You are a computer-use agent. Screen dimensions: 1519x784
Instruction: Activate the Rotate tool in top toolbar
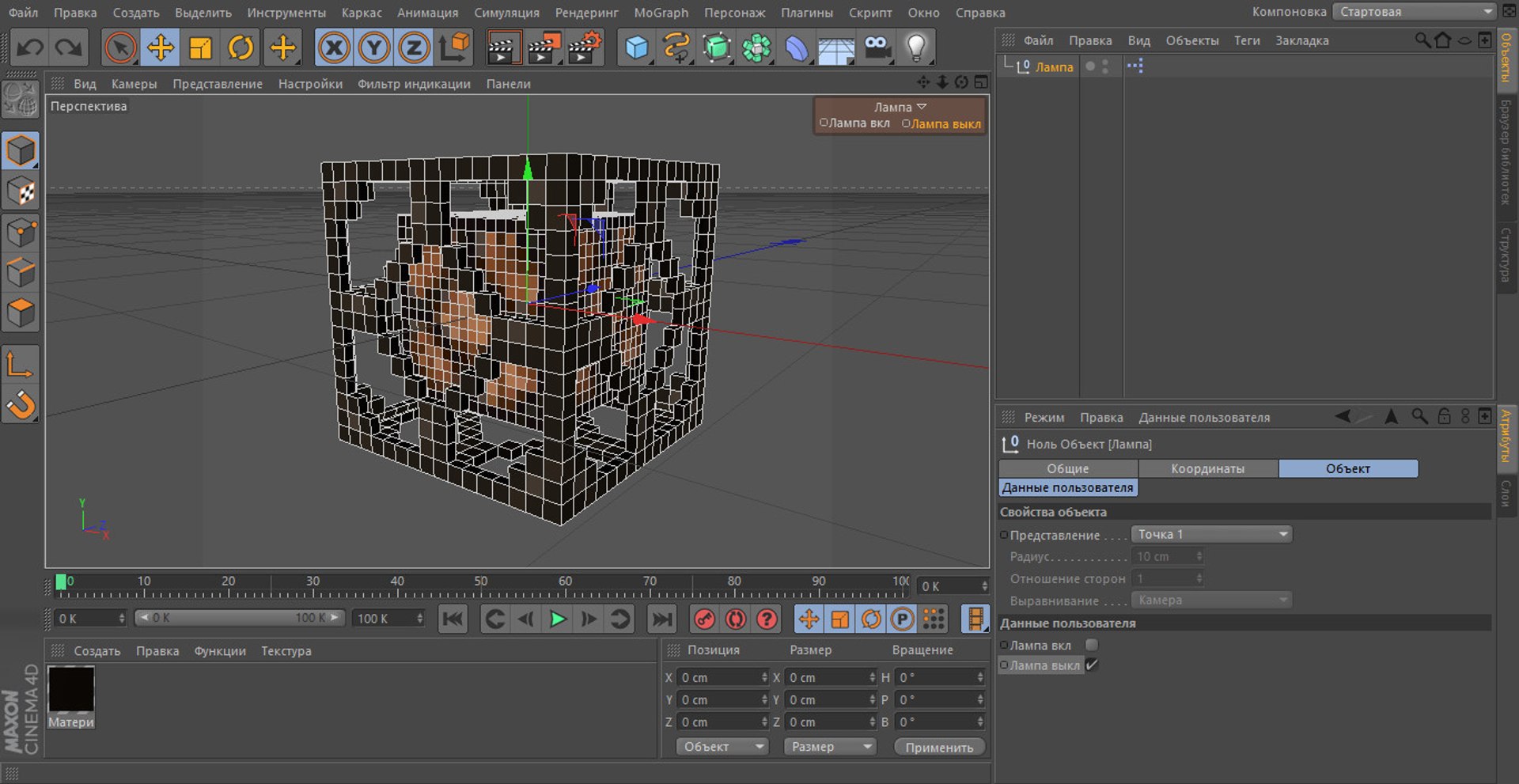[241, 48]
